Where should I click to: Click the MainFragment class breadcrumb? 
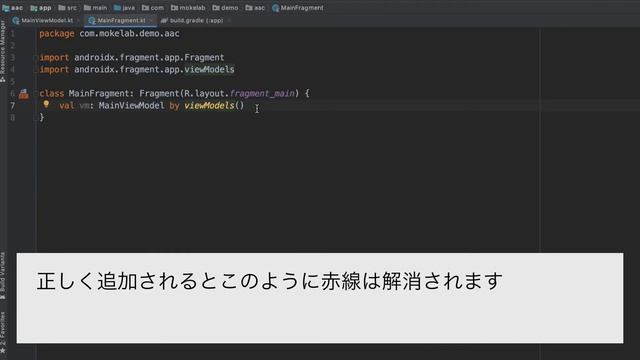[298, 8]
